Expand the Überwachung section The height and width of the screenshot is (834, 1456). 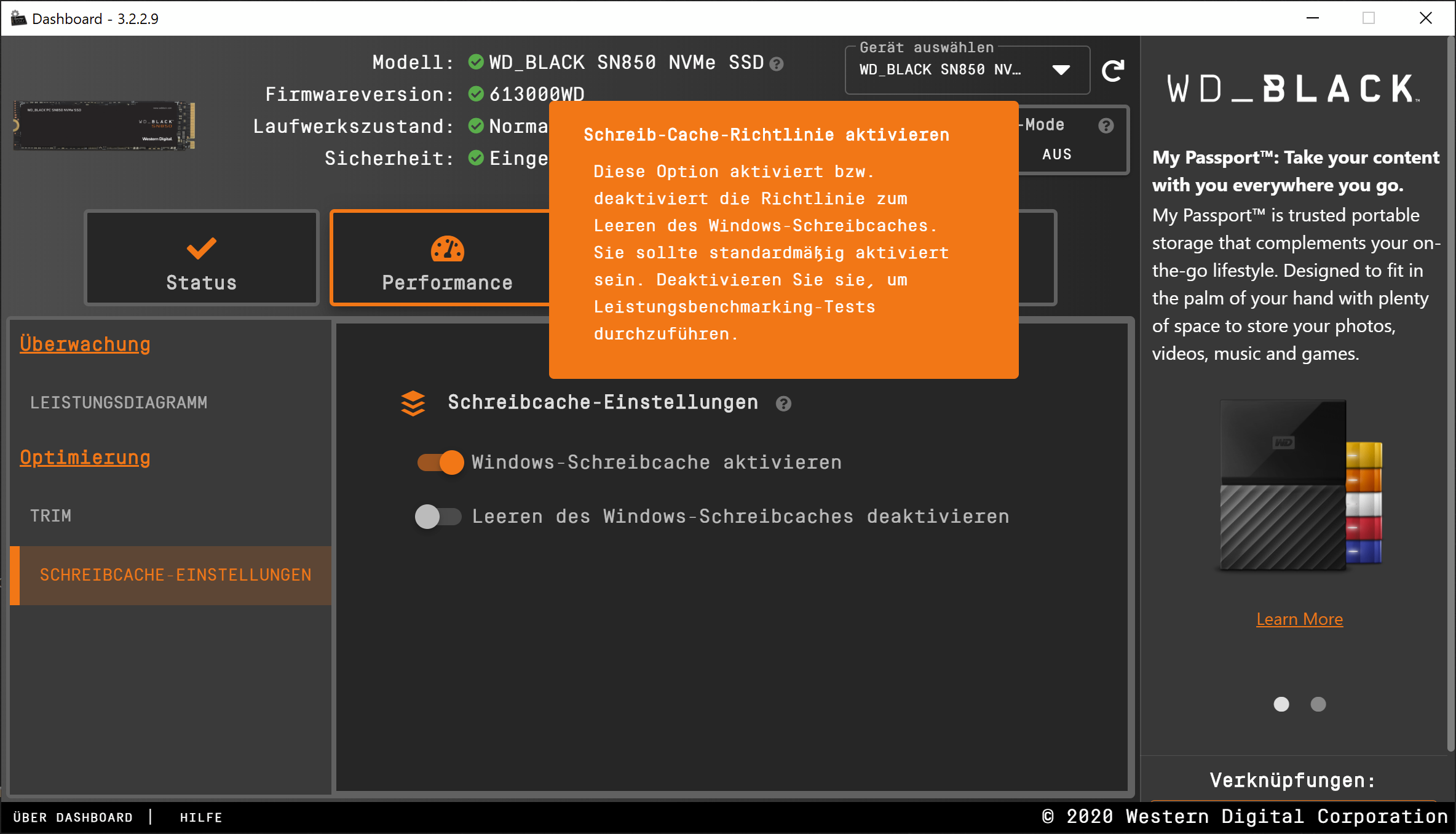[x=85, y=344]
